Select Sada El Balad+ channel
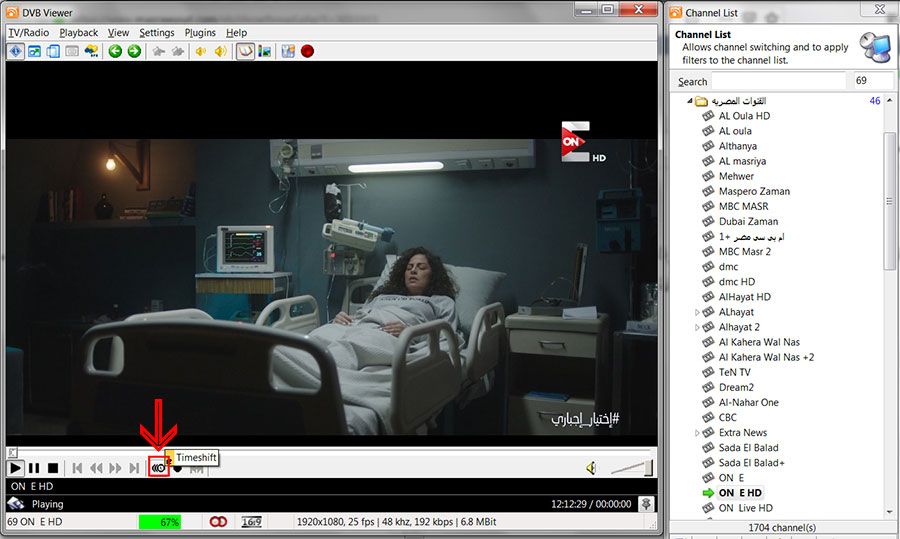 point(751,463)
